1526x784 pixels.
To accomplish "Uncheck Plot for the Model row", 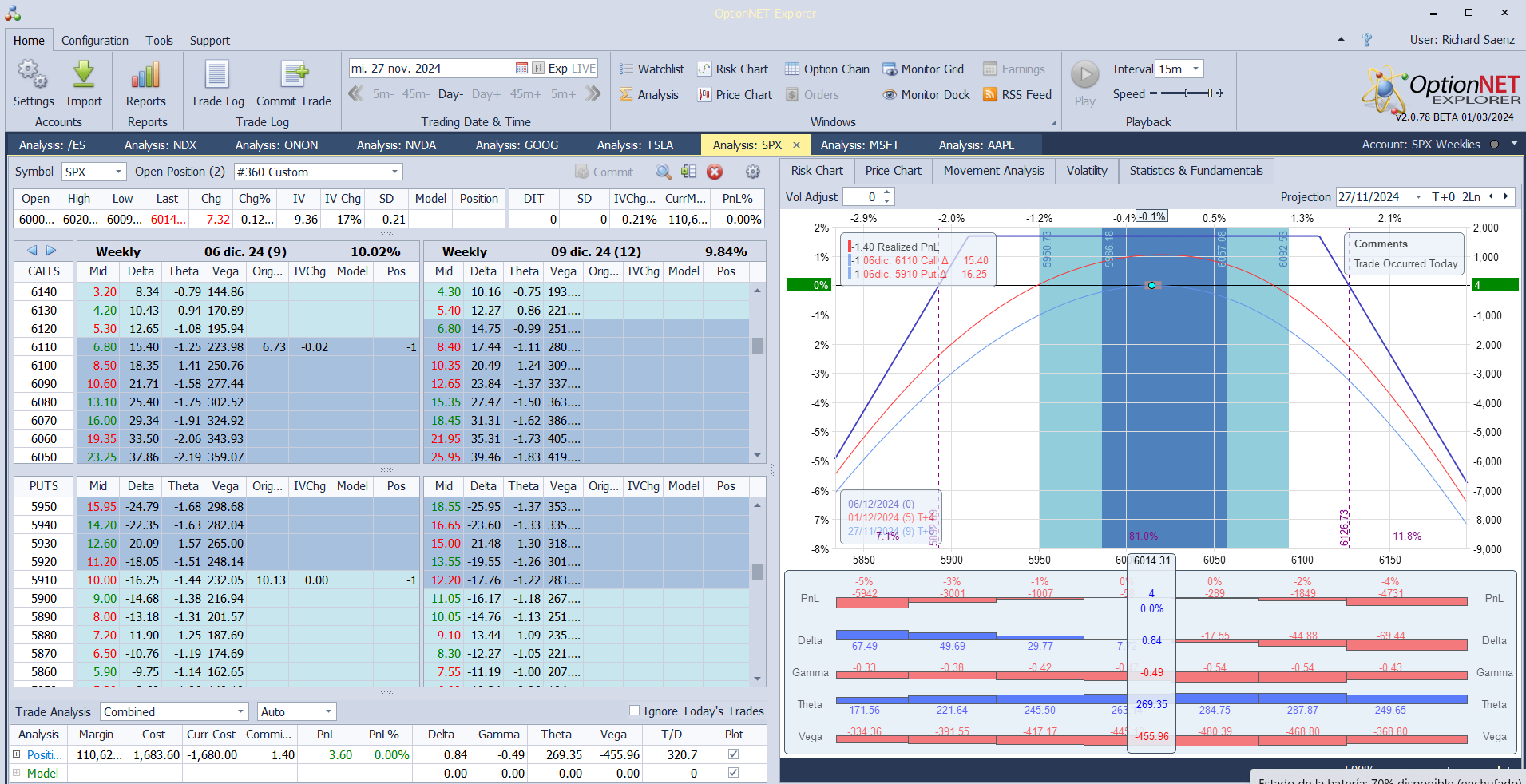I will click(734, 773).
